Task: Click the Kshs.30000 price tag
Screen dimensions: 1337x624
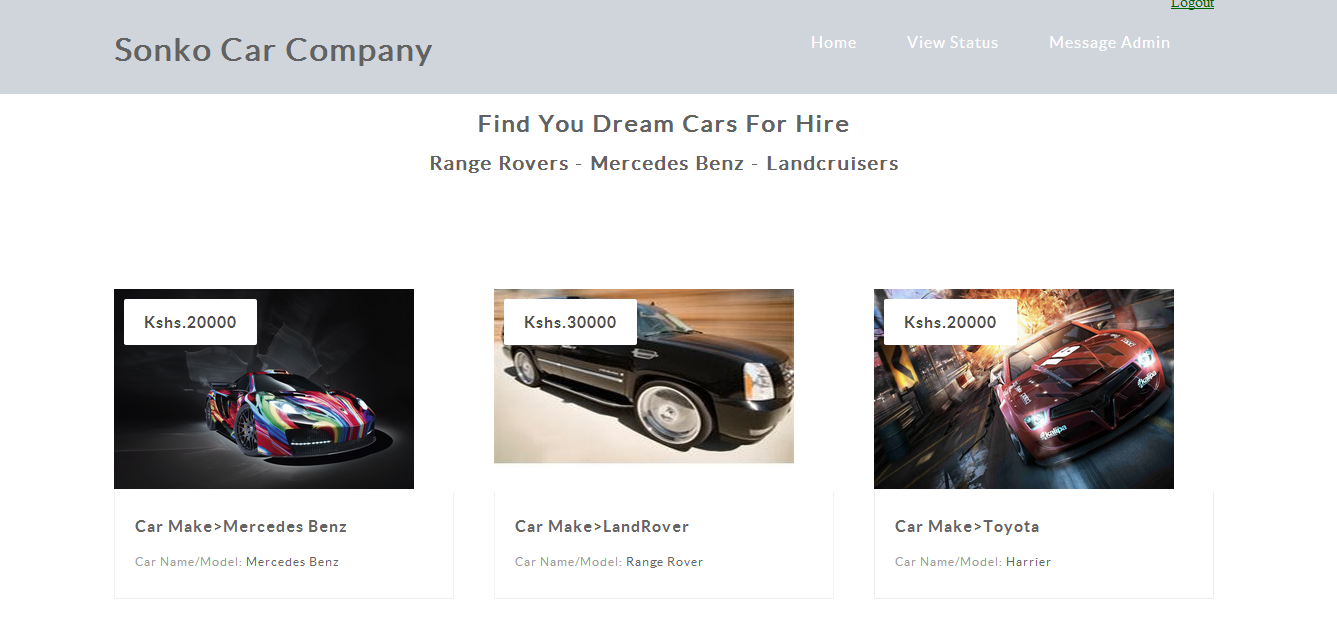Action: (x=570, y=322)
